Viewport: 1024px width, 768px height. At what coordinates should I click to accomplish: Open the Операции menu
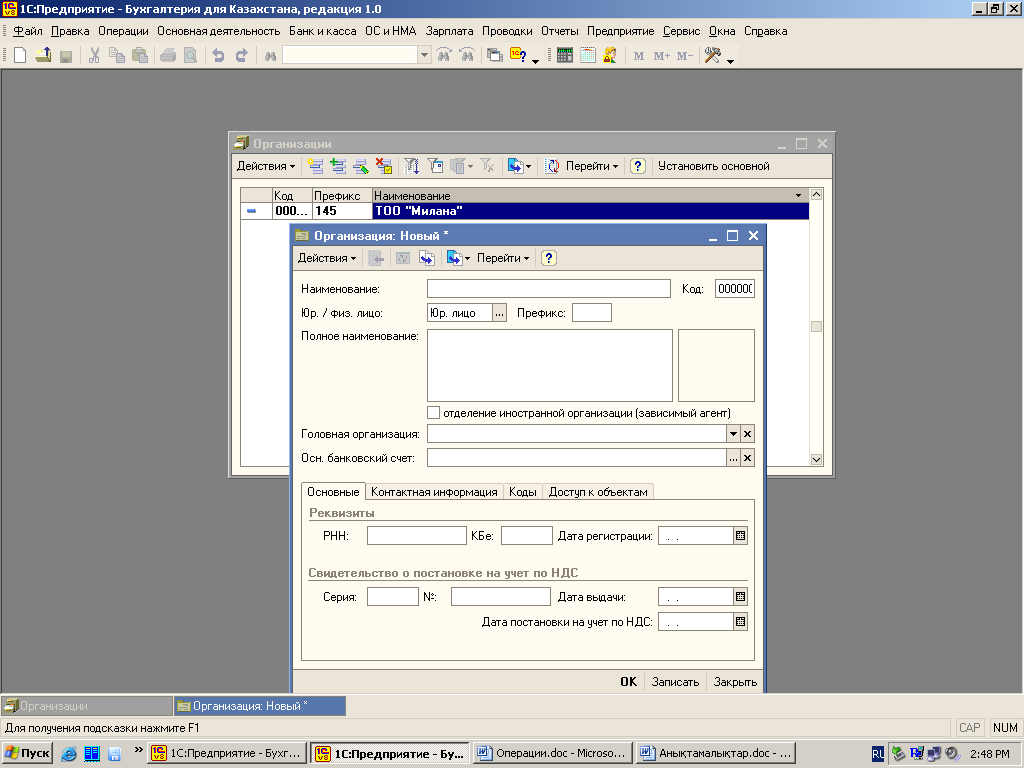[123, 31]
